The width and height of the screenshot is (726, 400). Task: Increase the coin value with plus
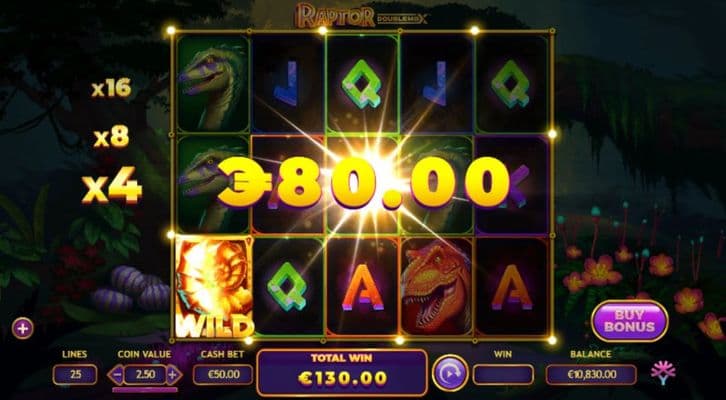173,375
